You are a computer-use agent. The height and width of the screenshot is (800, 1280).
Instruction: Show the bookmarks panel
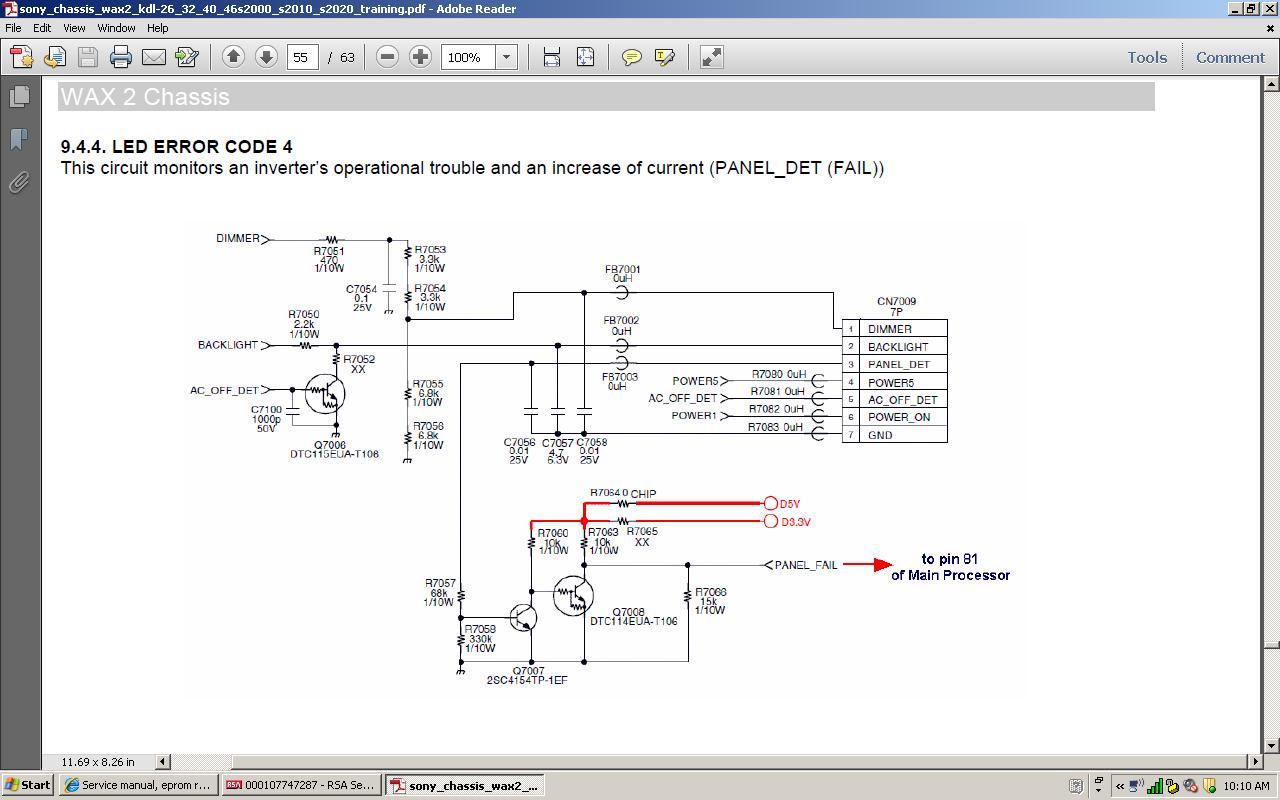[x=19, y=139]
